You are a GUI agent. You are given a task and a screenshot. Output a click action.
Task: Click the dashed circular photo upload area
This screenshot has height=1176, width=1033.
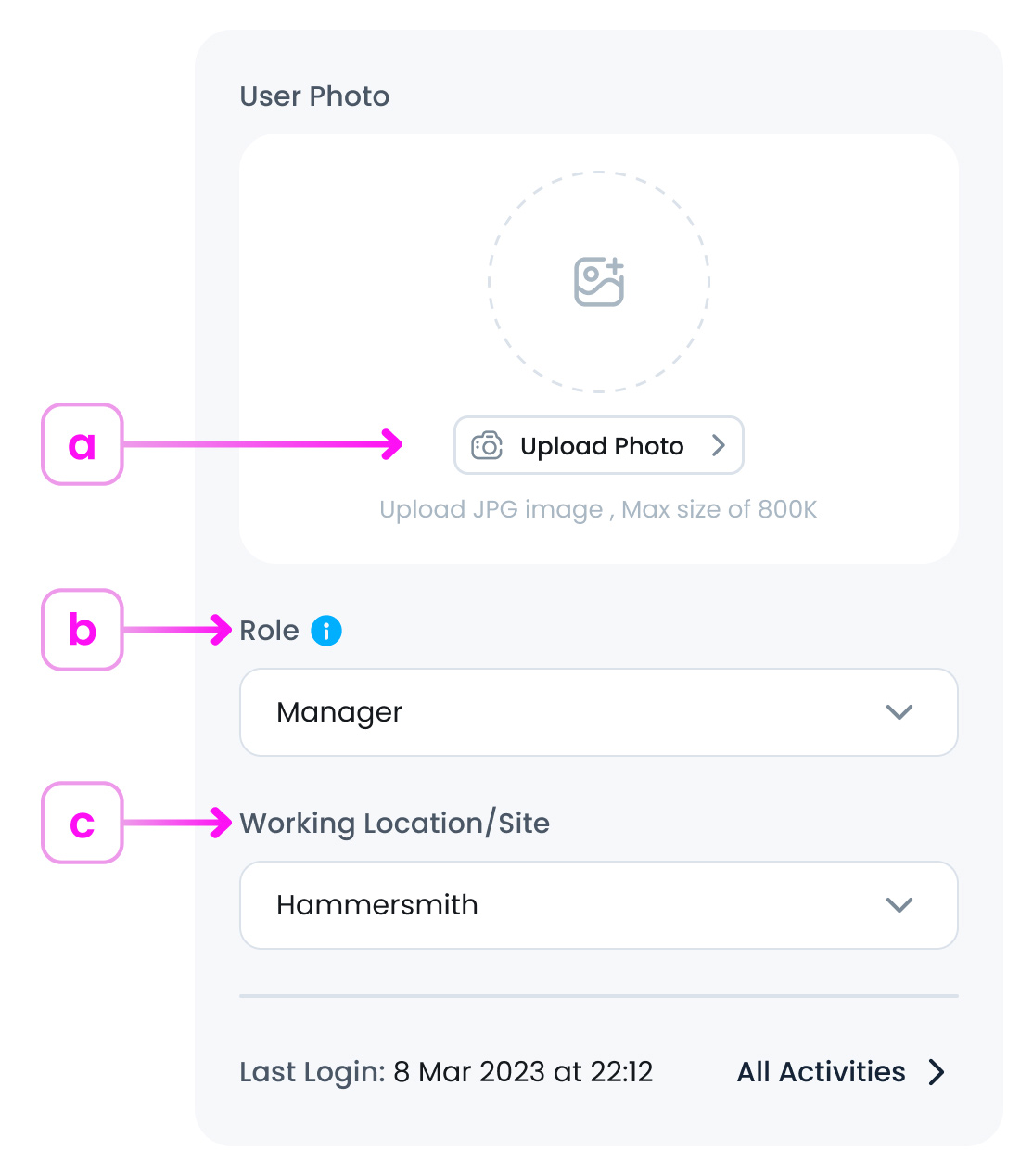tap(598, 281)
